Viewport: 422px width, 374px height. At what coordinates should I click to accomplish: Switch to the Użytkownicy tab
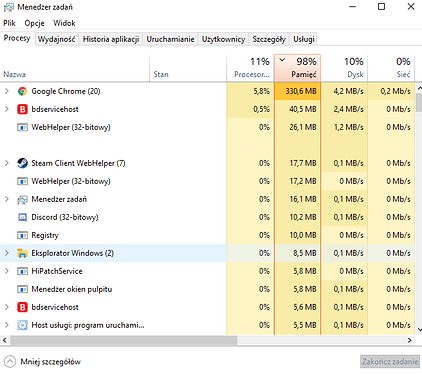223,39
